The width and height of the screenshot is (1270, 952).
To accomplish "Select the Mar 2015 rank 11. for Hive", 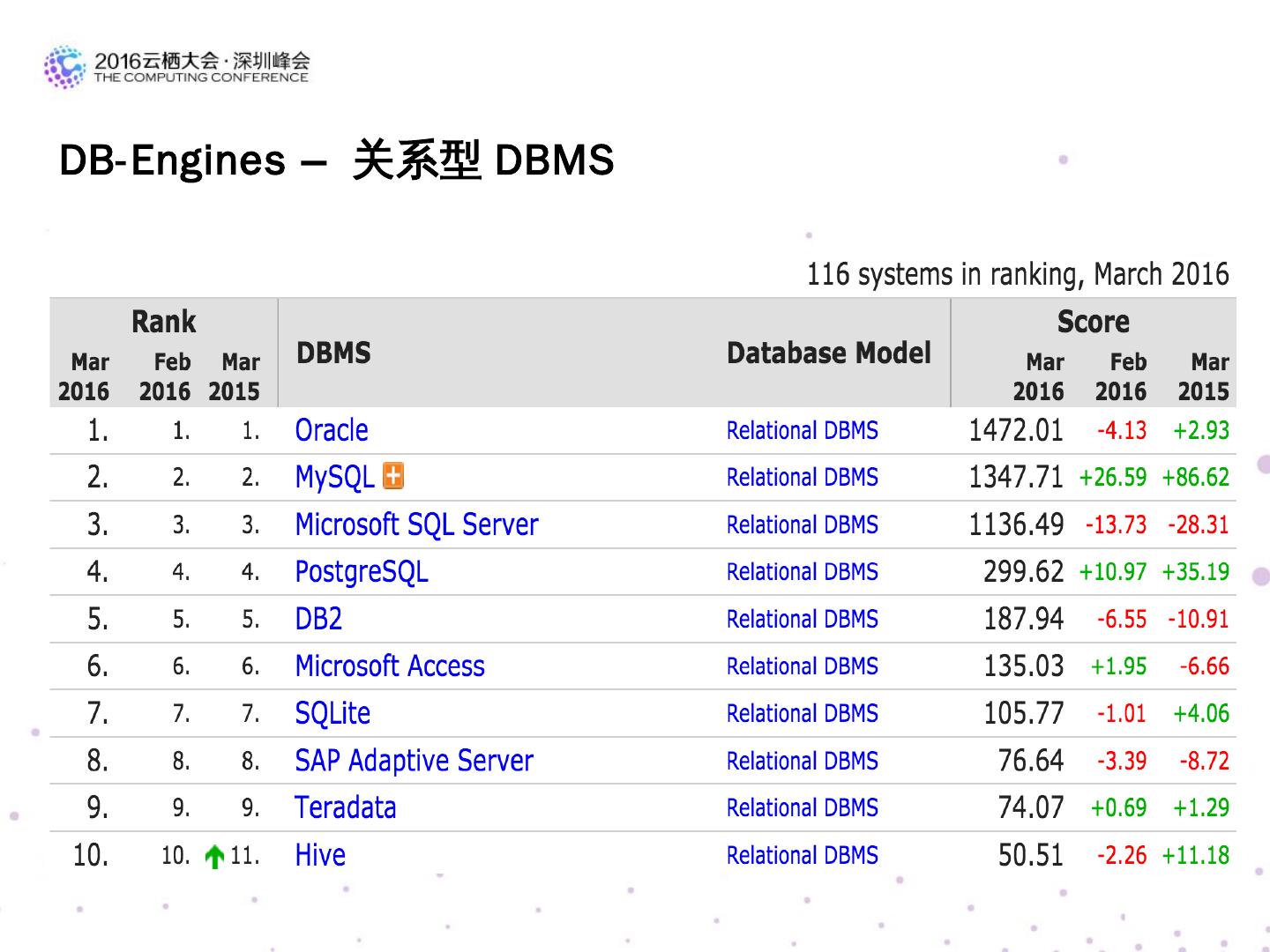I will click(x=245, y=856).
